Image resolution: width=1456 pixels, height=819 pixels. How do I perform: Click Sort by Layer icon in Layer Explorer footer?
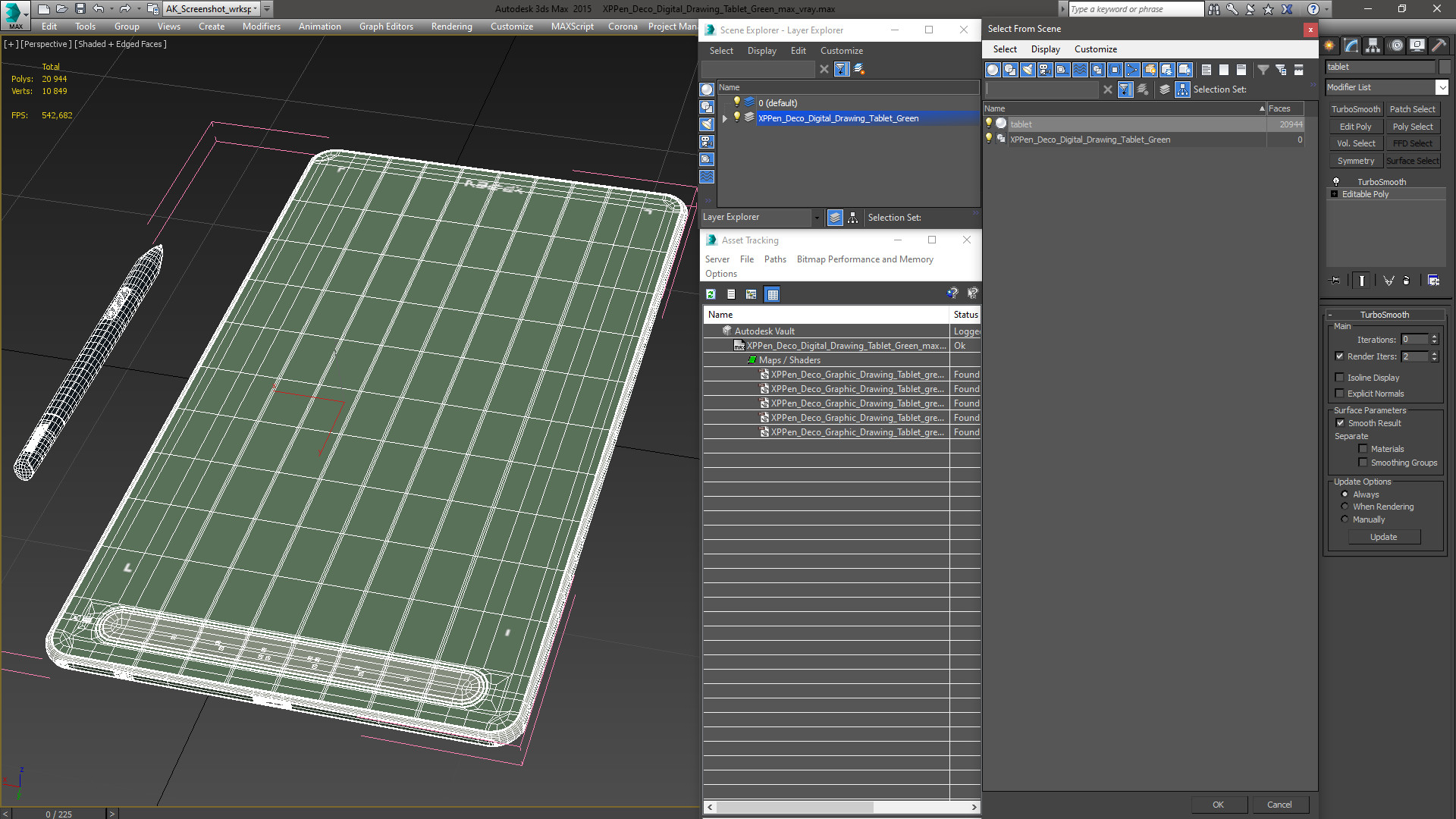pos(835,218)
